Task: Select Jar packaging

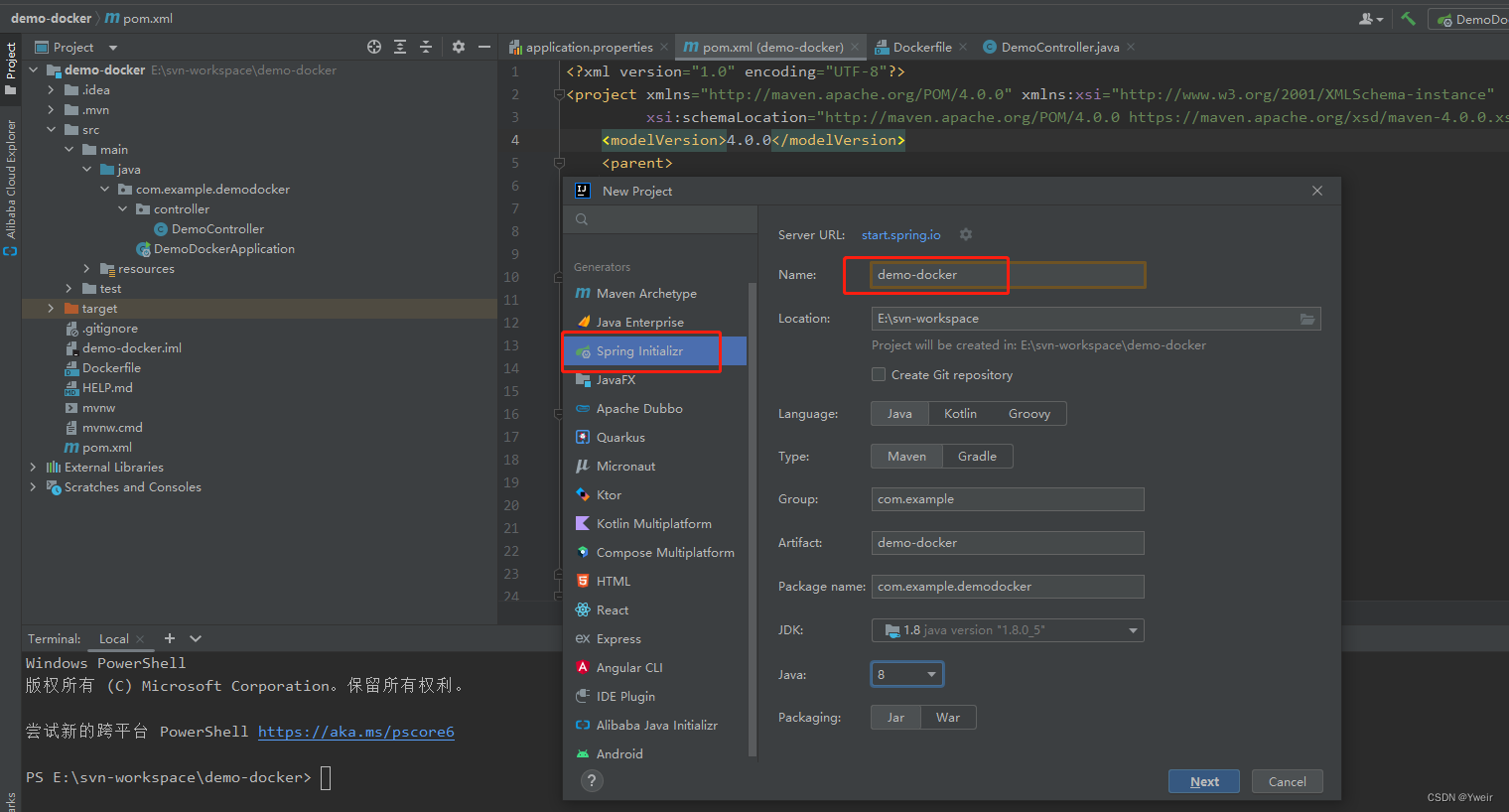Action: pyautogui.click(x=895, y=718)
